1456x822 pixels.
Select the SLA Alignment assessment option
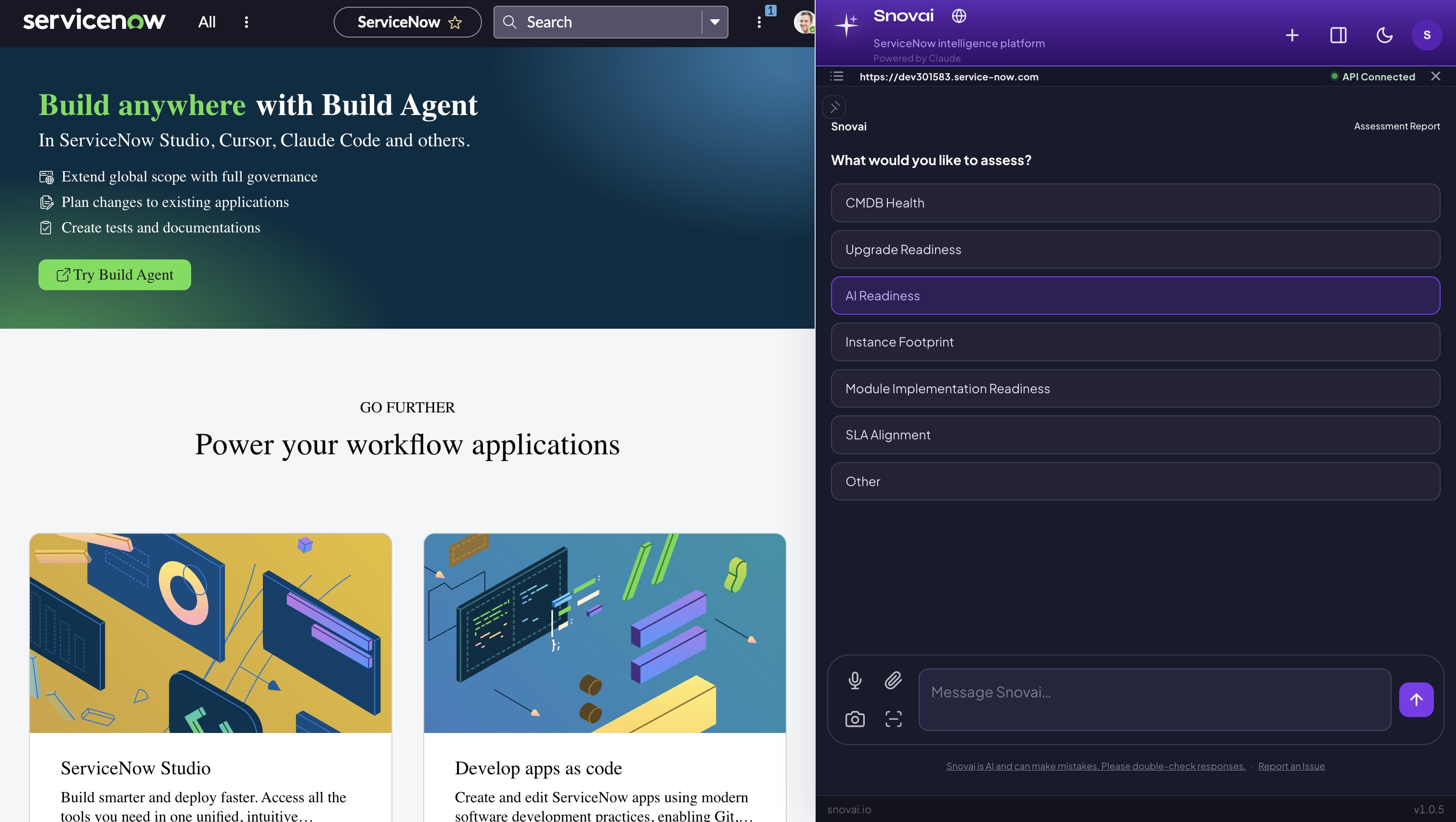[x=1135, y=435]
